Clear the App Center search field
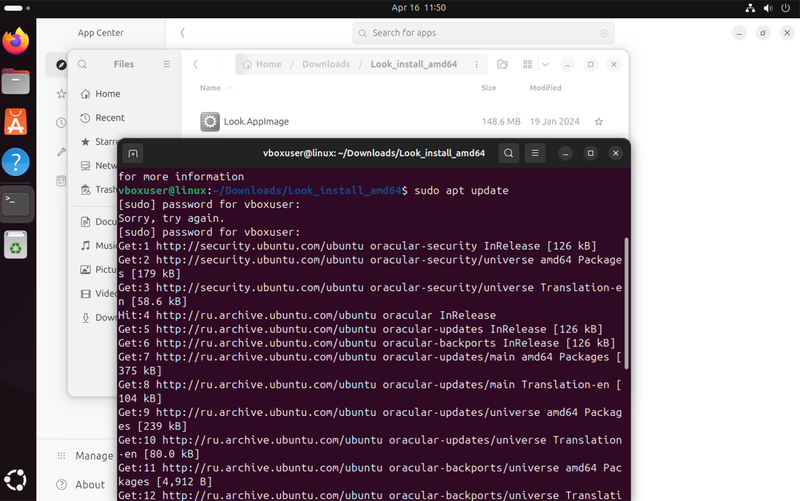The width and height of the screenshot is (800, 501). pos(604,33)
